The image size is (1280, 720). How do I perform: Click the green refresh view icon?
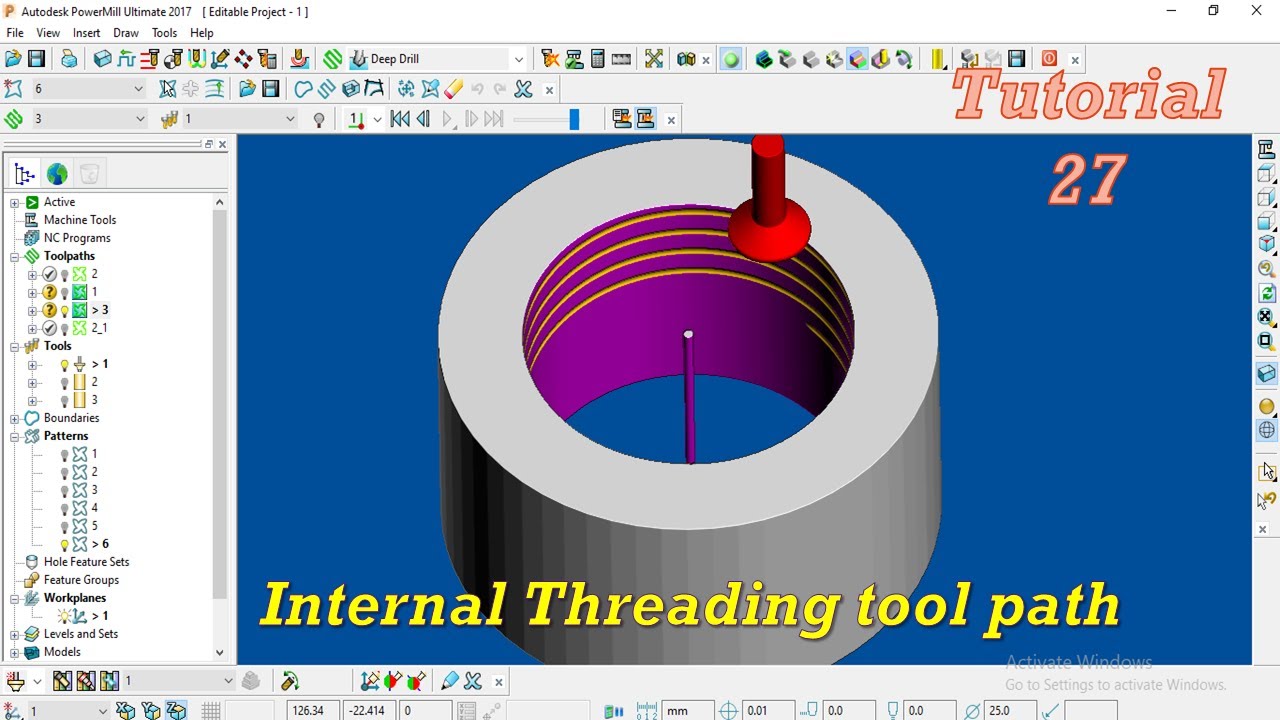pos(1267,293)
